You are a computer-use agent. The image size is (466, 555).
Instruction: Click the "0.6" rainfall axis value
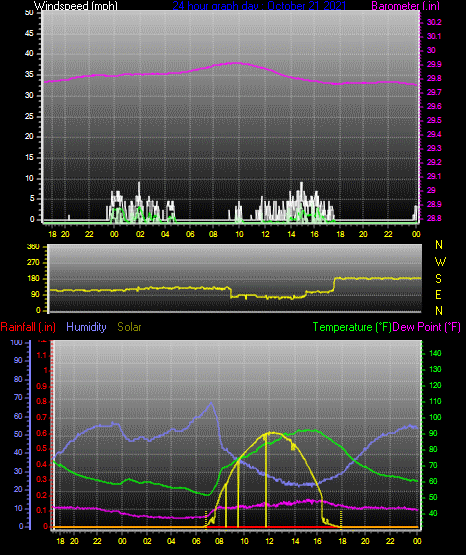(42, 433)
